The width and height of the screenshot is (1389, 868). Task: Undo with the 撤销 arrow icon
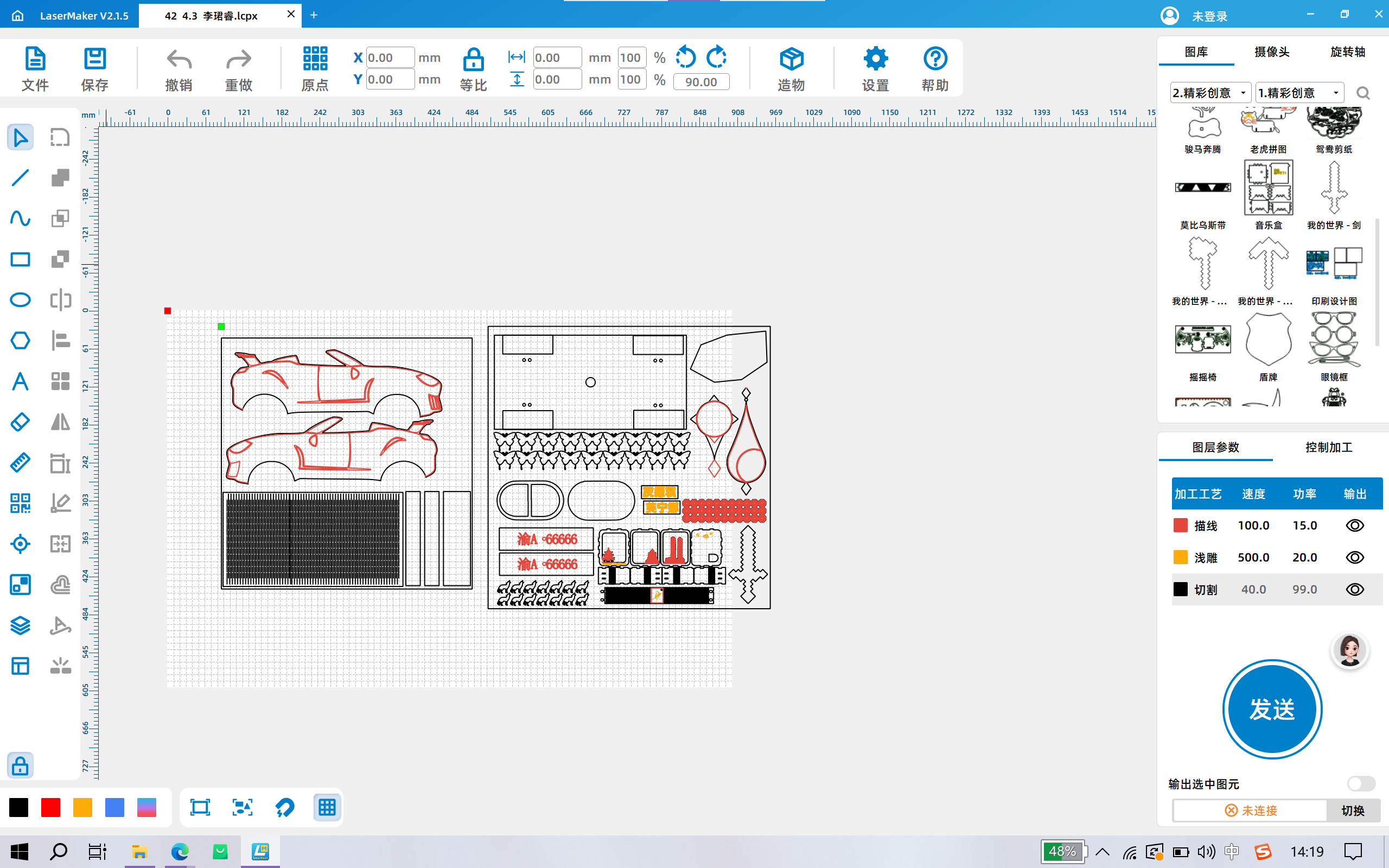tap(179, 59)
